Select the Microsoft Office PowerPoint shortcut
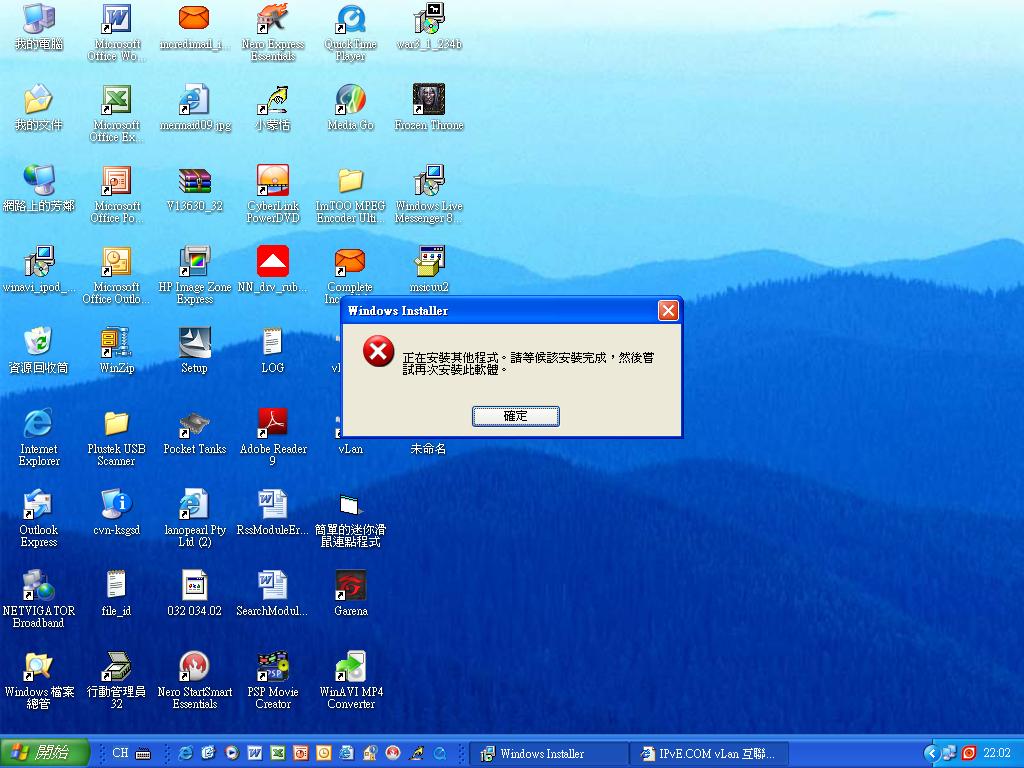 point(116,195)
